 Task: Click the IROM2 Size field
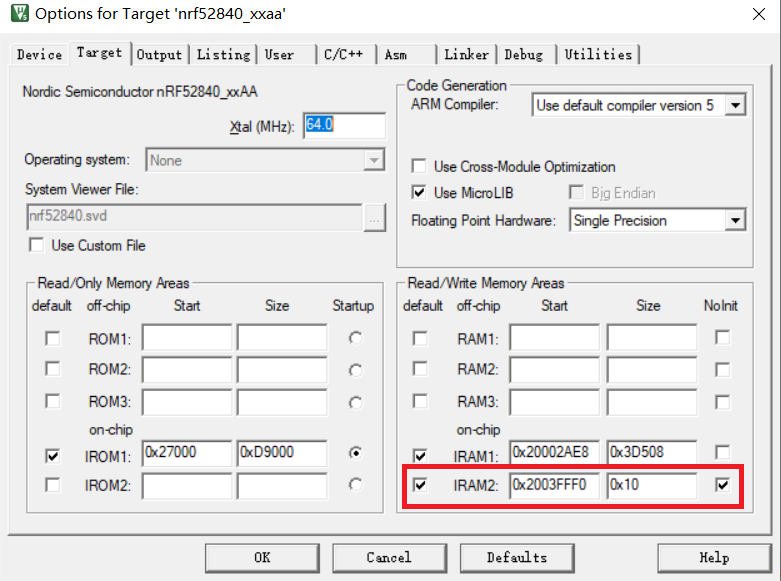tap(282, 485)
